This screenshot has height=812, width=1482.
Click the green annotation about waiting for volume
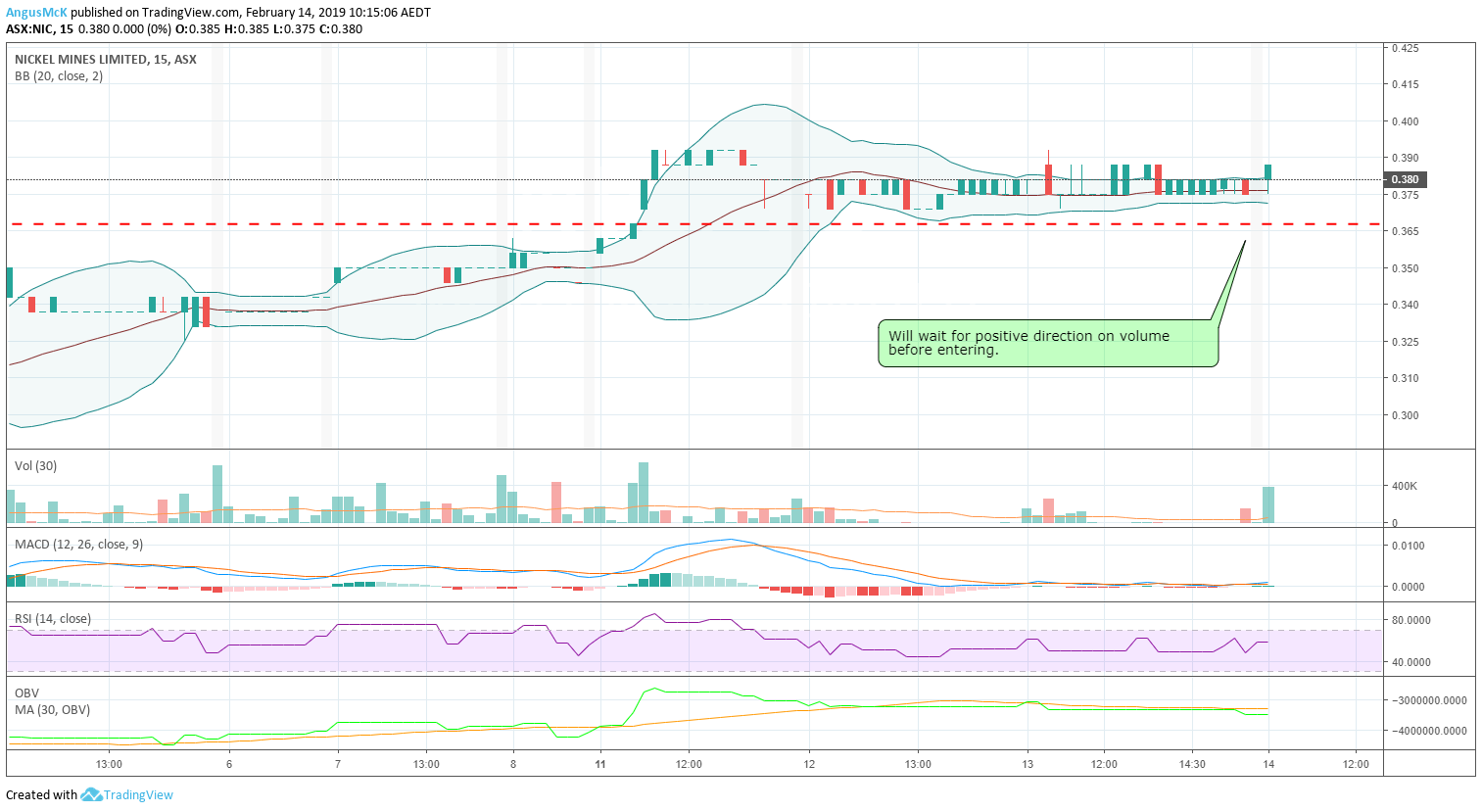click(x=1048, y=343)
